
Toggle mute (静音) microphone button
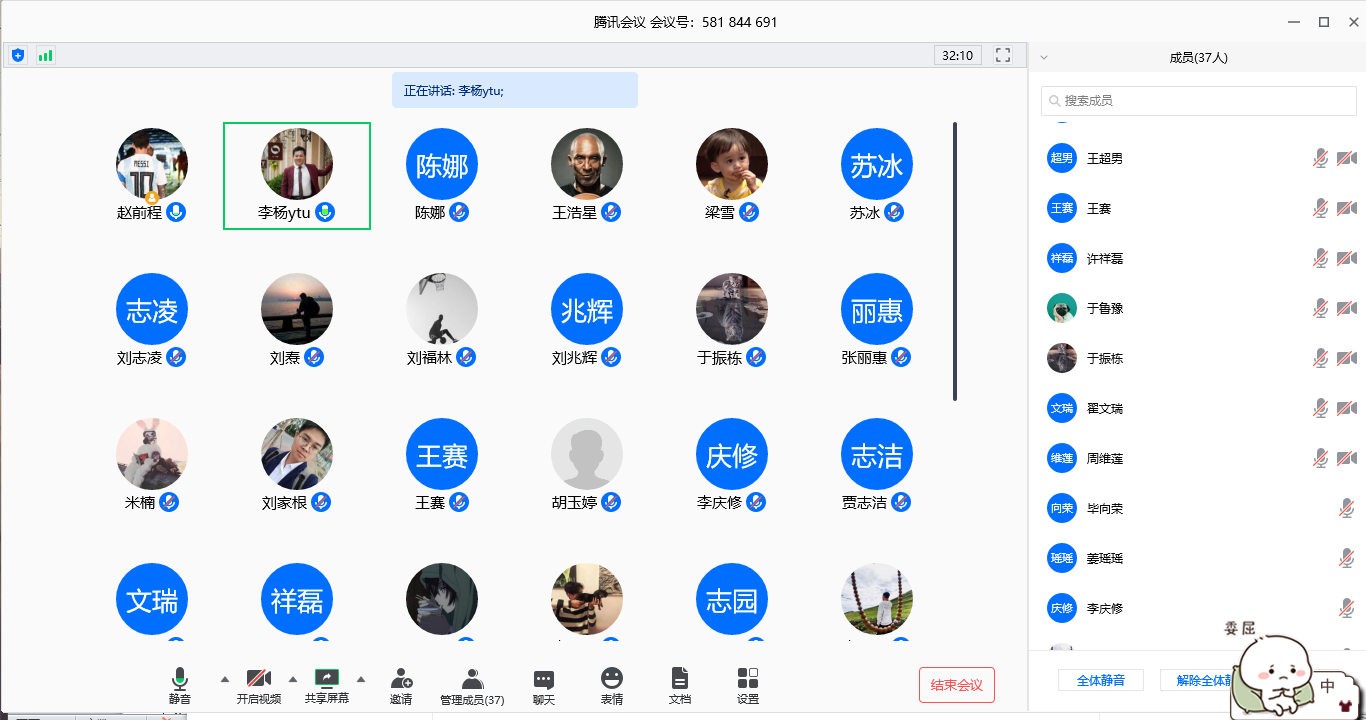(x=180, y=680)
